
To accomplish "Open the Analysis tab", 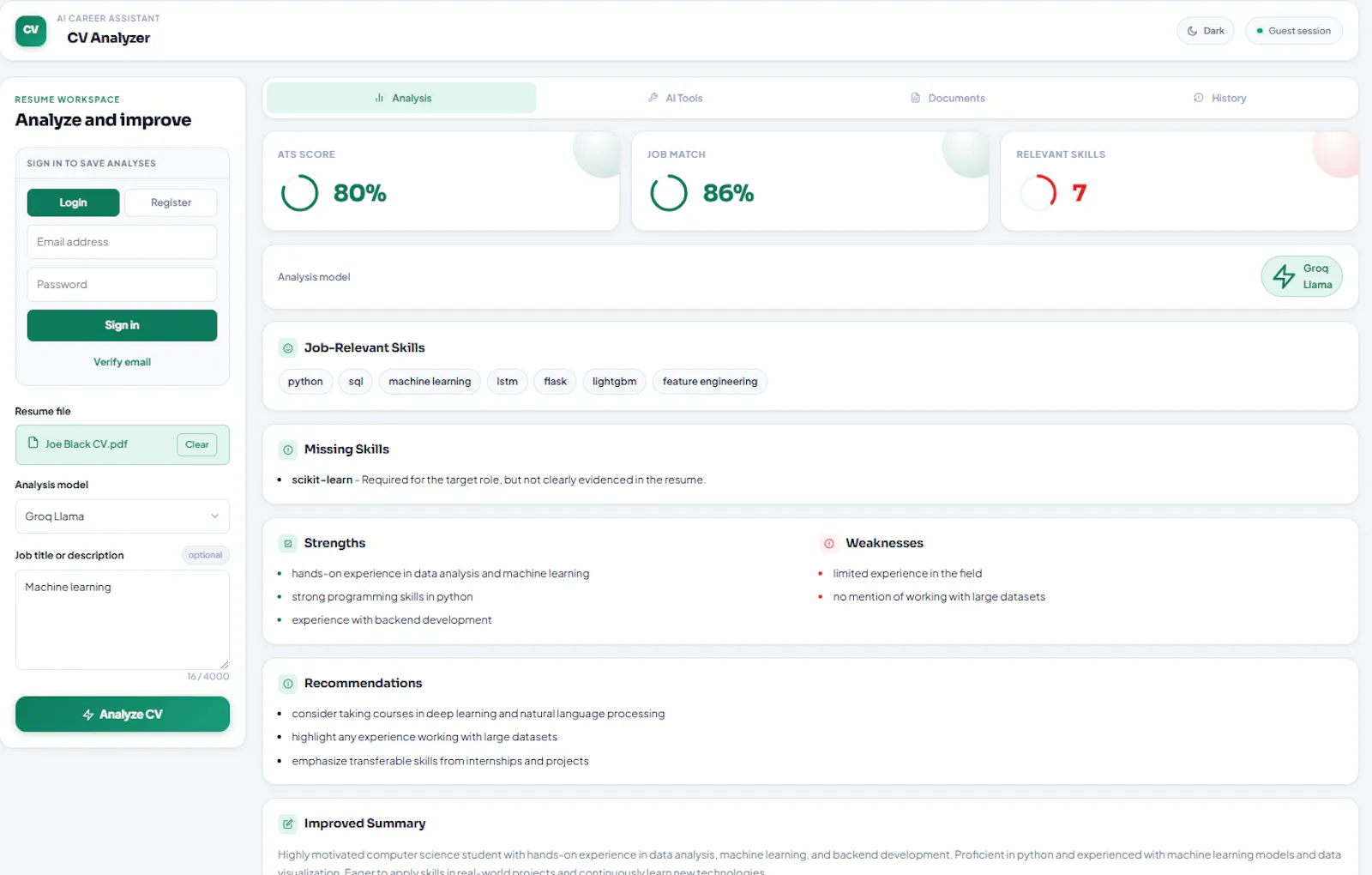I will 401,98.
